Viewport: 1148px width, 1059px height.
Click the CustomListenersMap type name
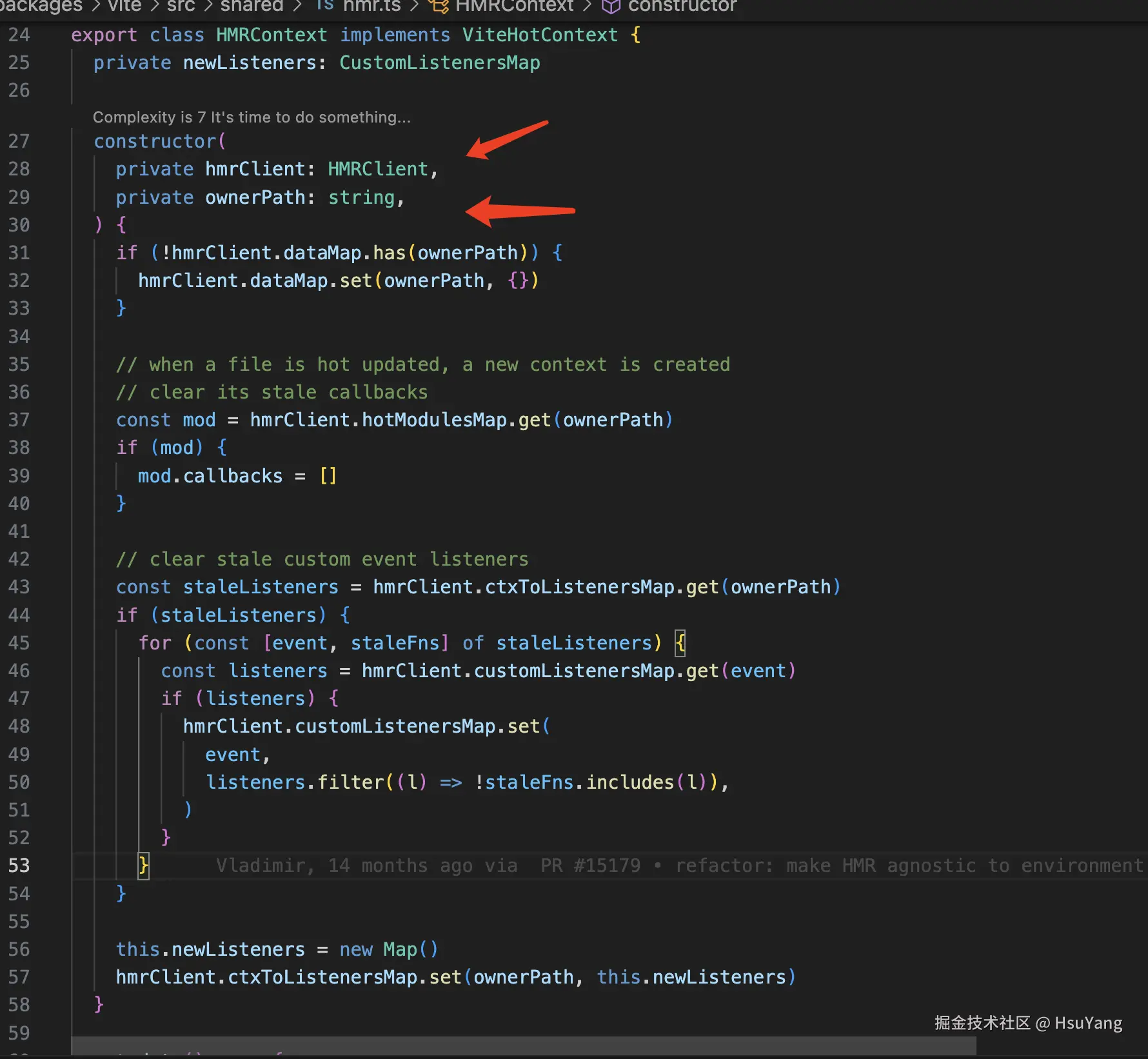coord(440,63)
